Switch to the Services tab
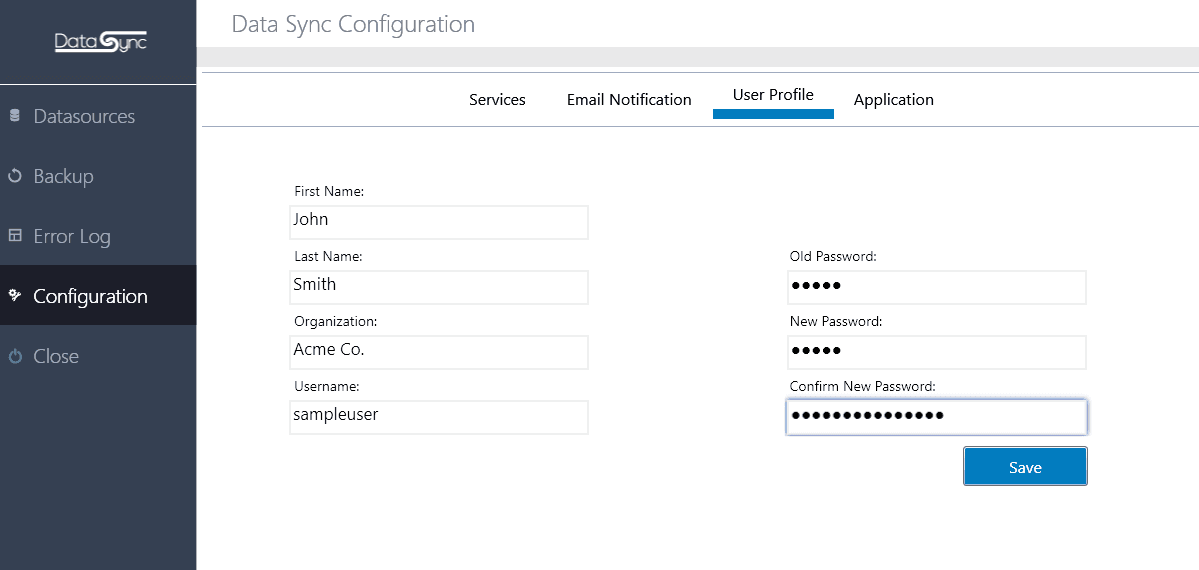The width and height of the screenshot is (1199, 570). click(x=497, y=99)
